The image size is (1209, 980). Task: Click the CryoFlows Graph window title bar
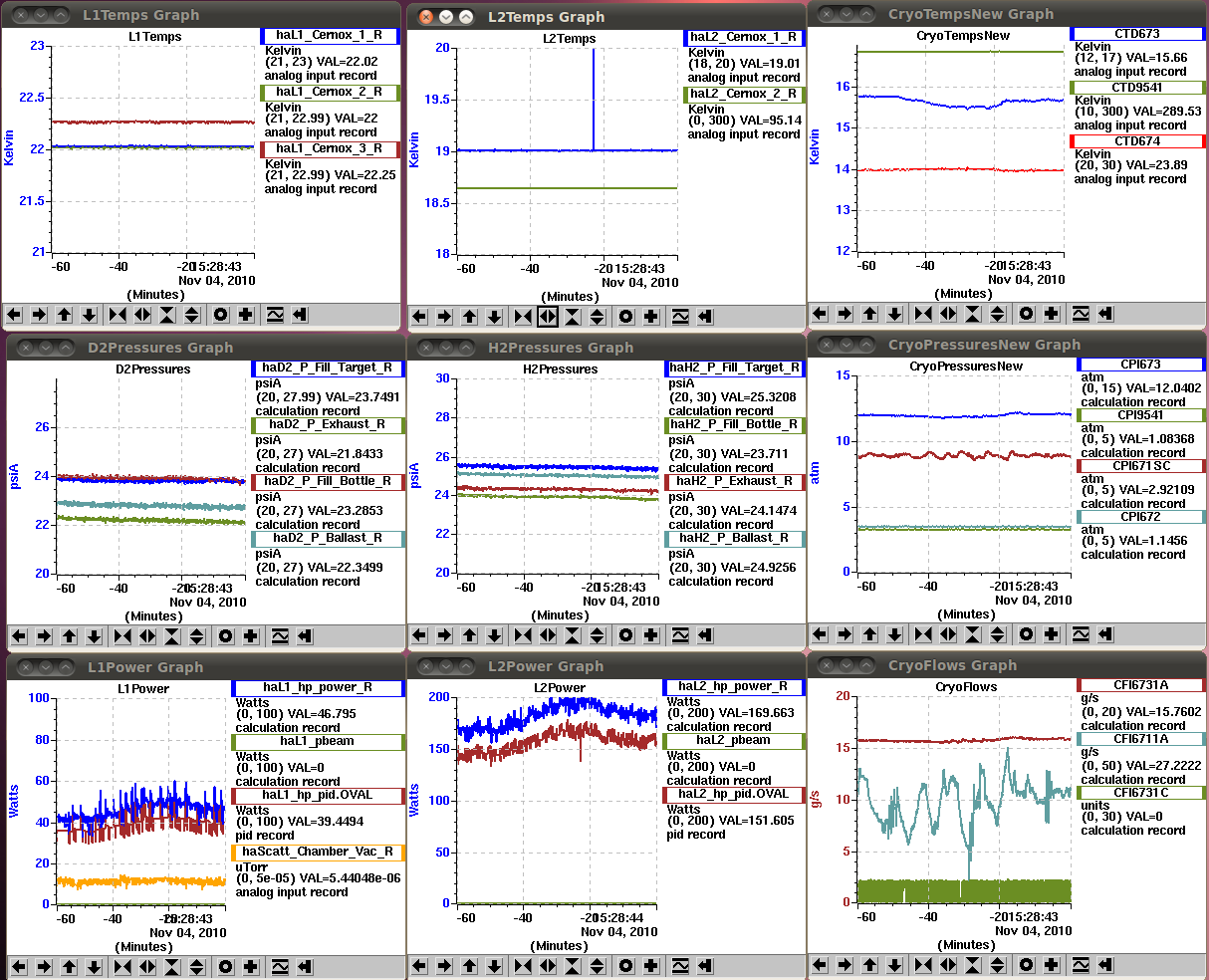coord(1008,665)
